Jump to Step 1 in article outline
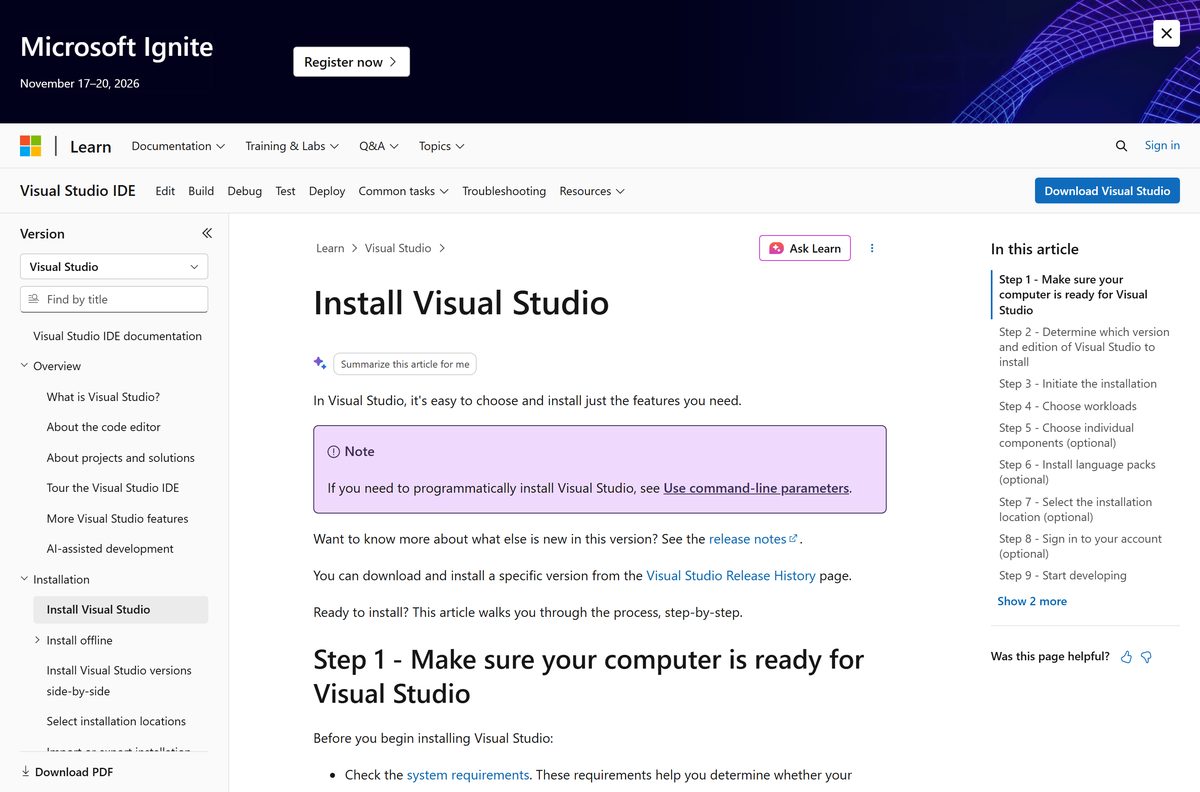 tap(1073, 295)
